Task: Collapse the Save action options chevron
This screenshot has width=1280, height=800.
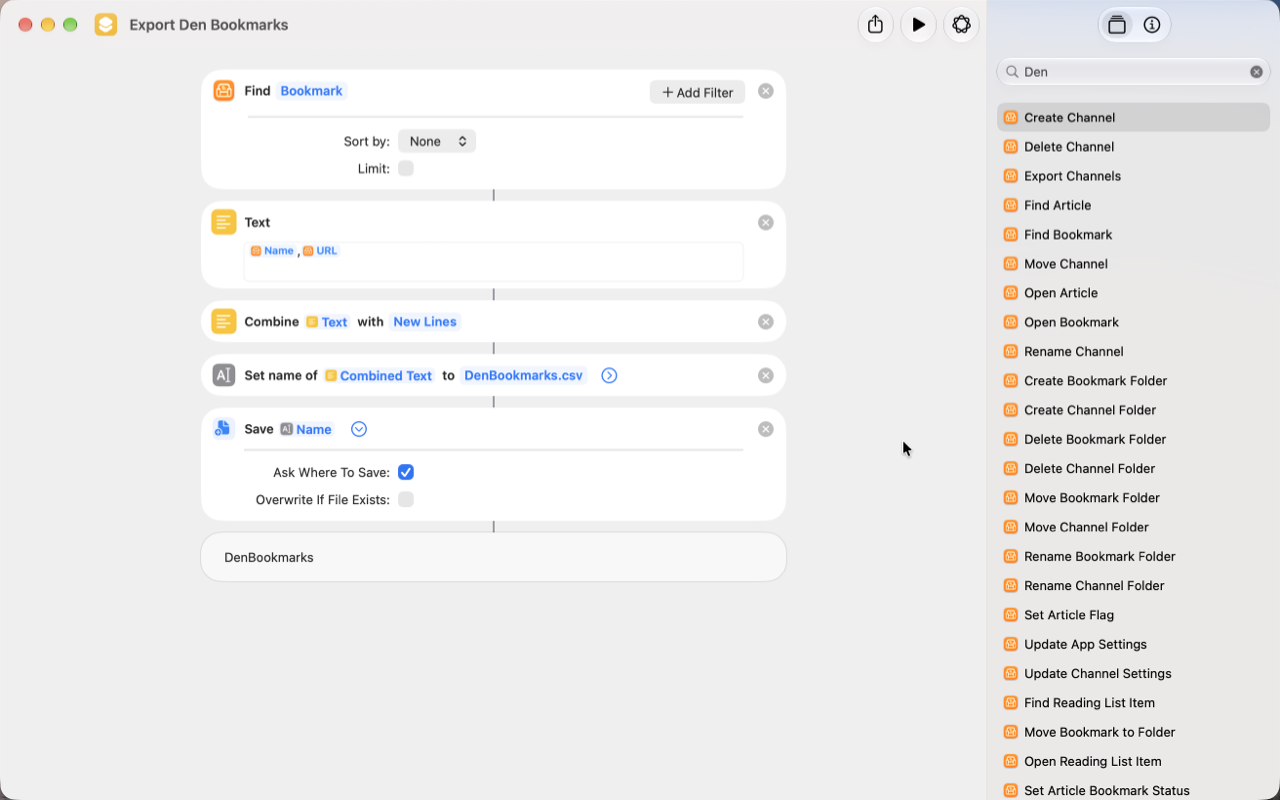Action: point(359,429)
